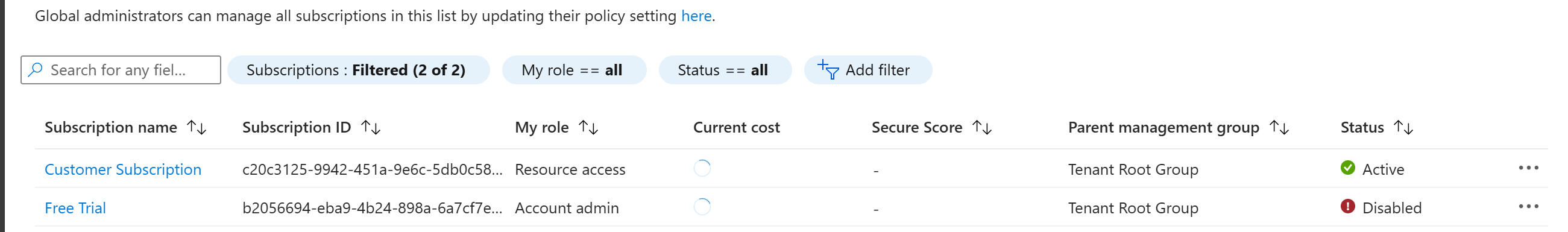
Task: Open the Status == all filter
Action: [725, 70]
